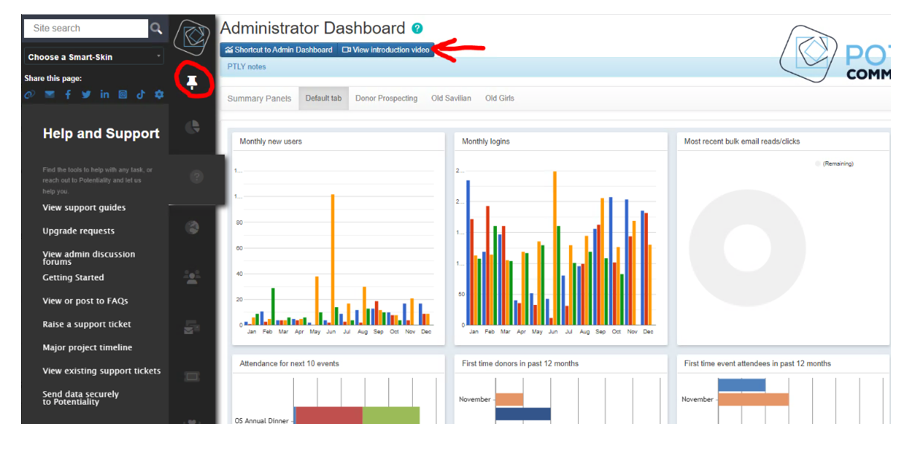918x457 pixels.
Task: Share this page on LinkedIn
Action: coord(104,95)
